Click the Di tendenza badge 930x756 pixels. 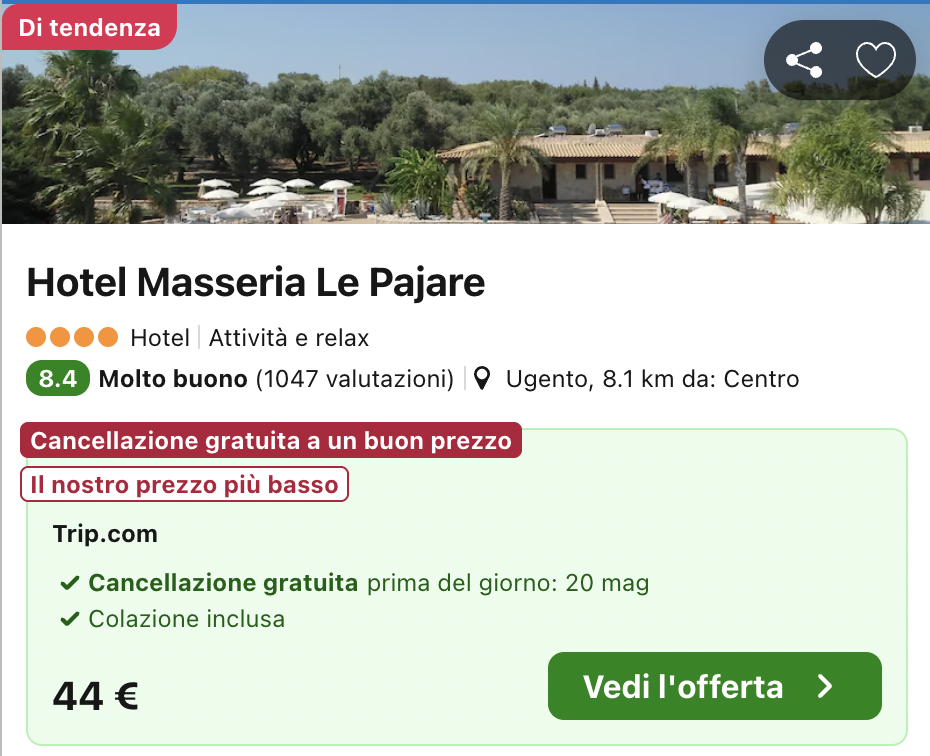coord(89,27)
